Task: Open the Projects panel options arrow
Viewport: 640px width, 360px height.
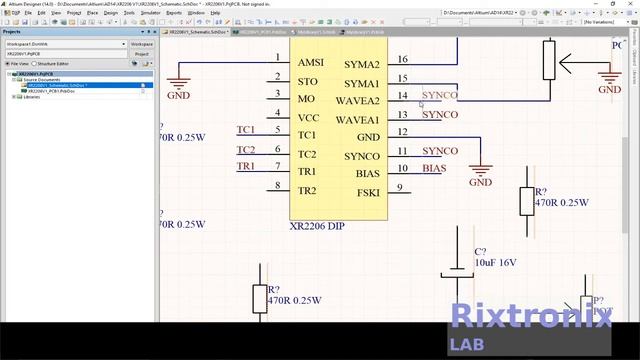Action: (142, 32)
